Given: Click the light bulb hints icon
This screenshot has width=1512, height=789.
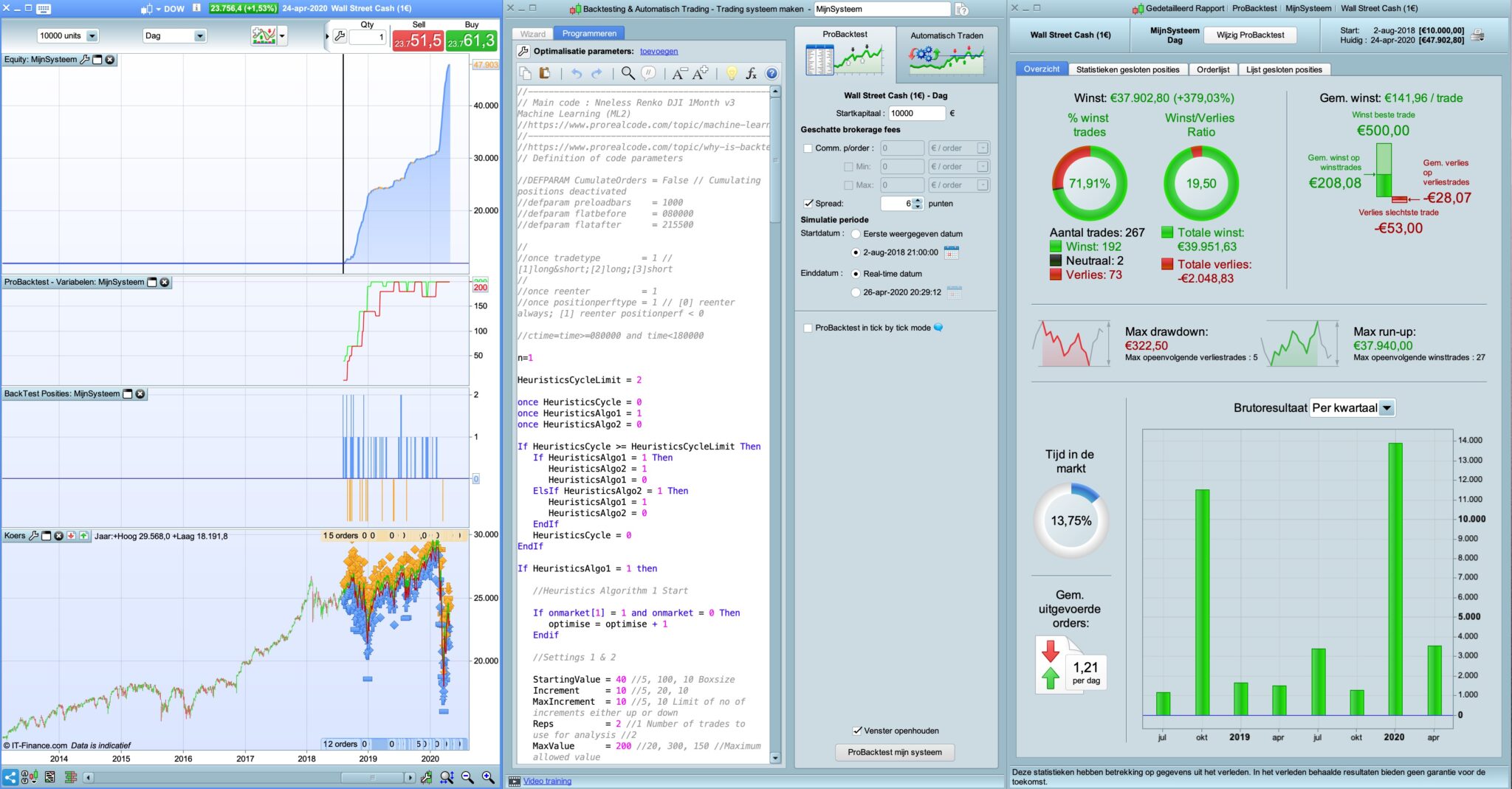Looking at the screenshot, I should point(732,73).
